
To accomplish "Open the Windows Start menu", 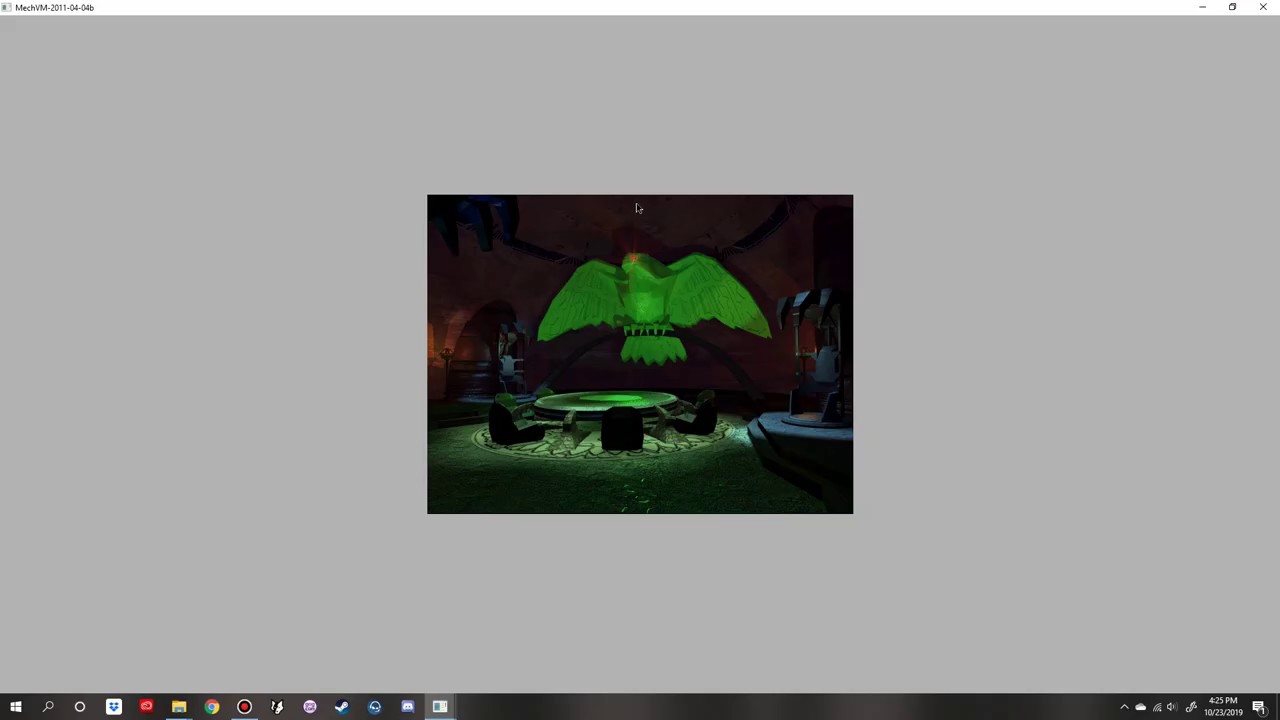I will click(x=16, y=707).
